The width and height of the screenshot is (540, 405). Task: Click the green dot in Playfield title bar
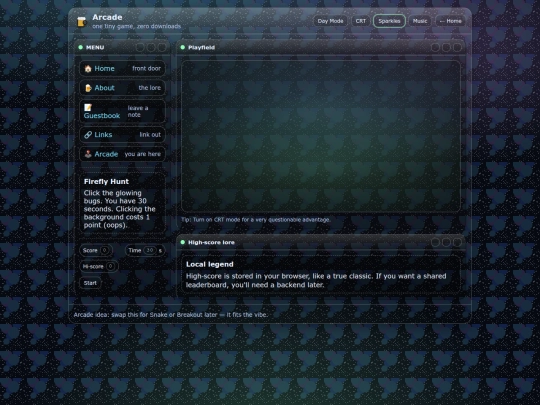pyautogui.click(x=183, y=47)
